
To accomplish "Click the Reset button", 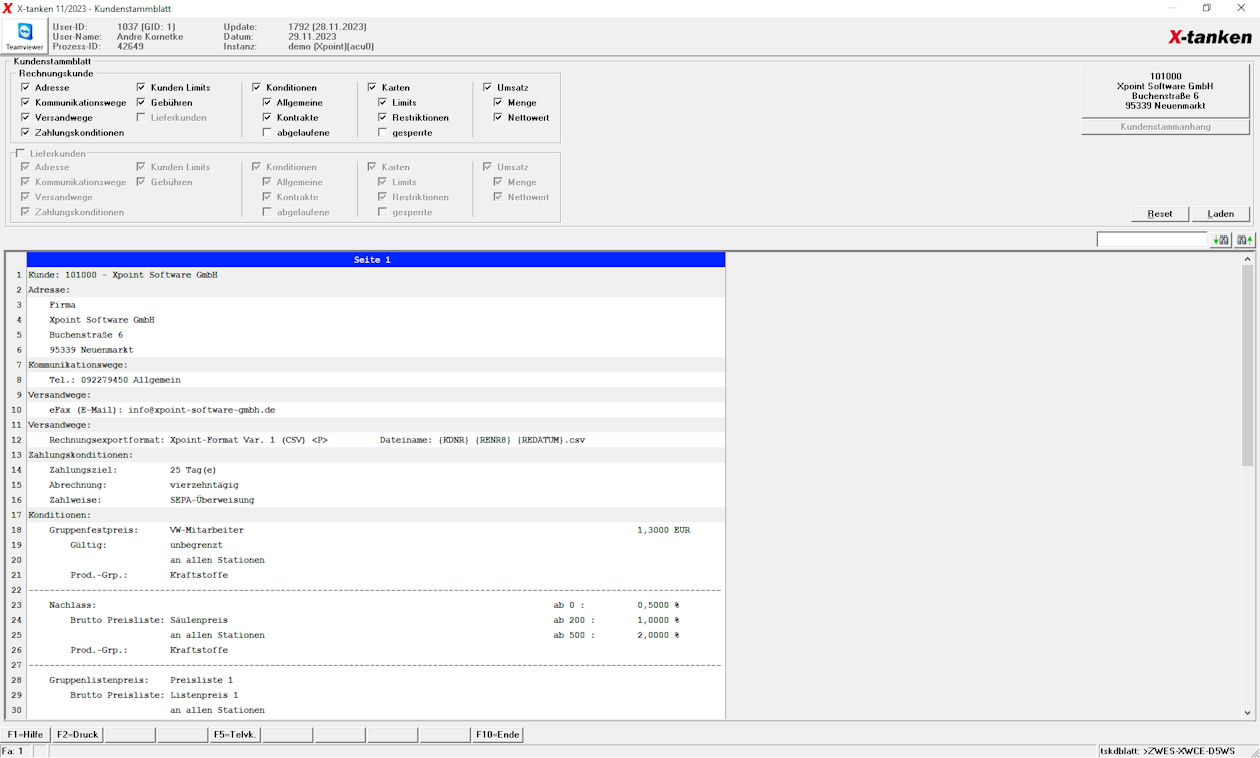I will point(1160,214).
